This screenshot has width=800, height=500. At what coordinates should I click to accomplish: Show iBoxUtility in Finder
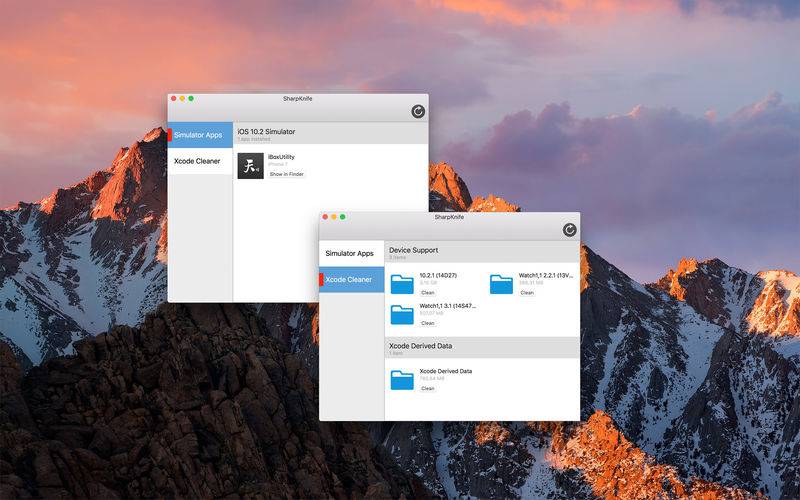pyautogui.click(x=286, y=174)
